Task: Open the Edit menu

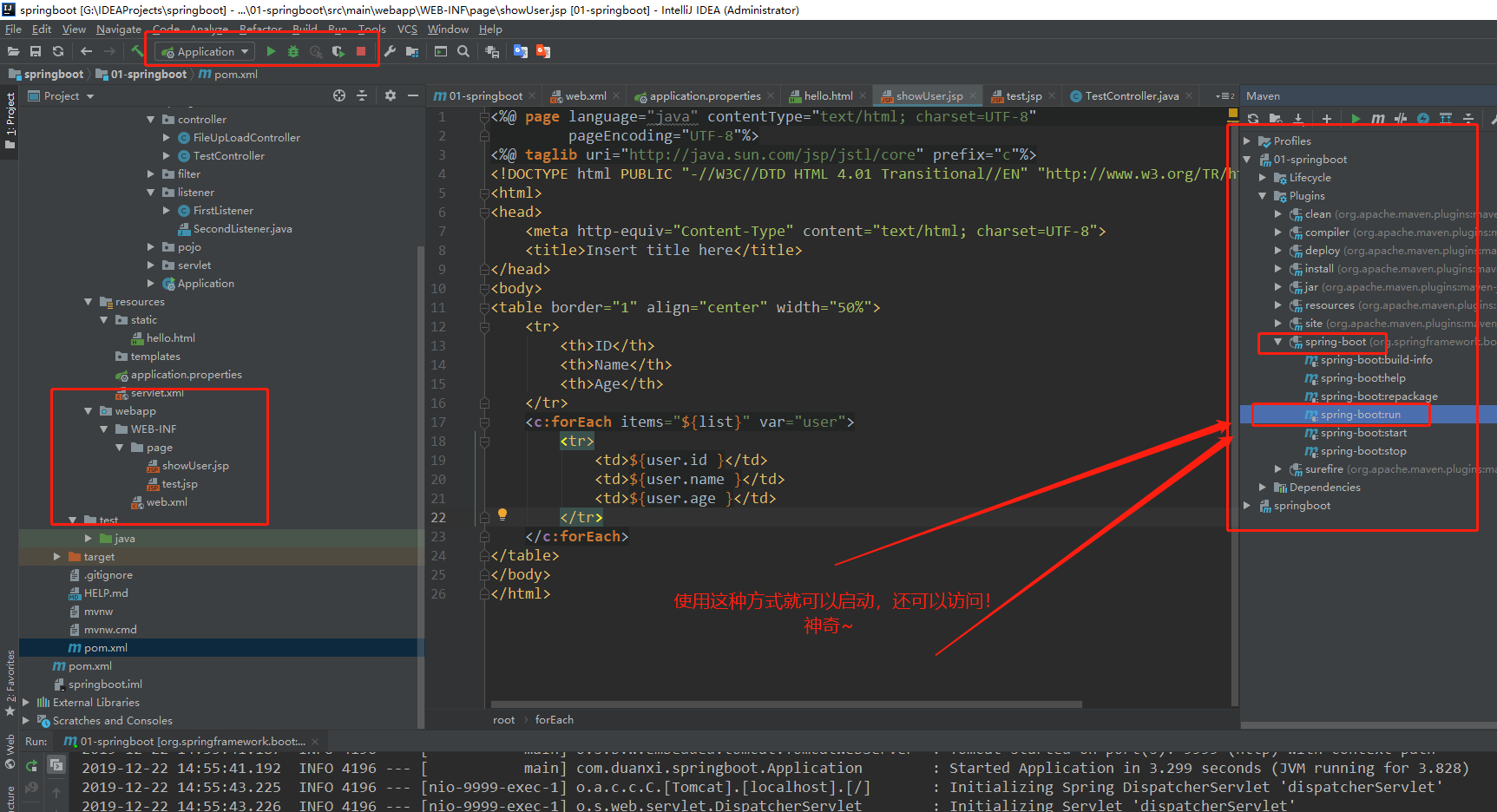Action: coord(42,29)
